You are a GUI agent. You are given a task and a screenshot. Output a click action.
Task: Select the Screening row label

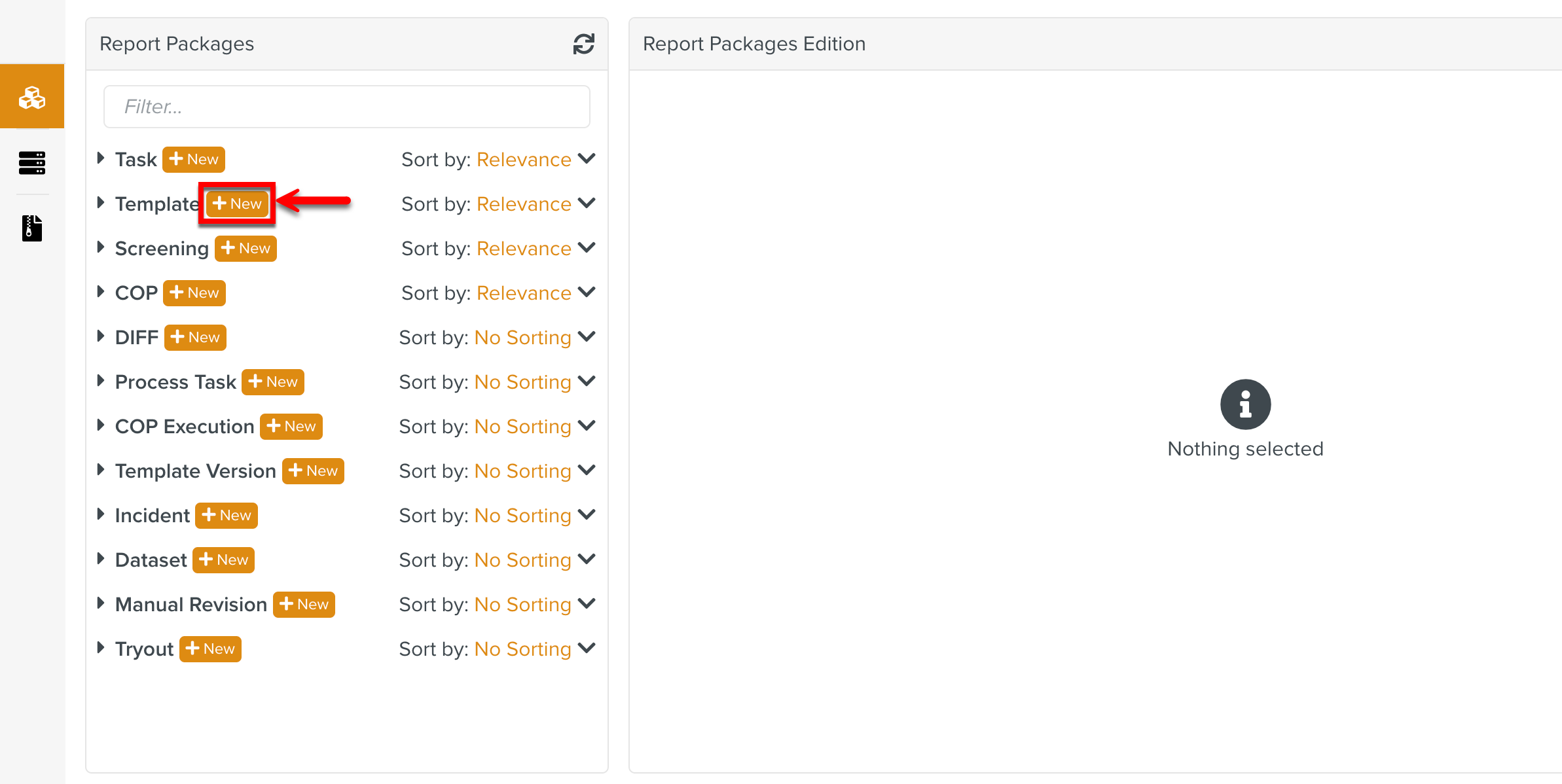coord(162,249)
